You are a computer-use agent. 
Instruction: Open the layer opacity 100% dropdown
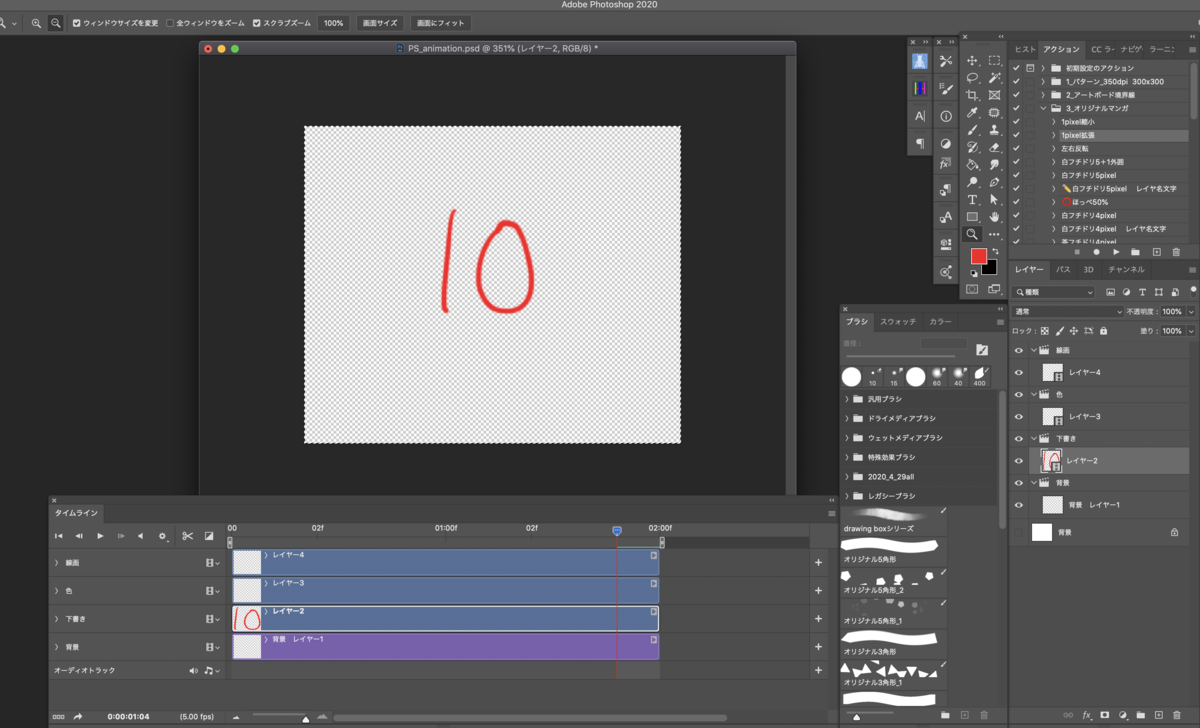1191,312
